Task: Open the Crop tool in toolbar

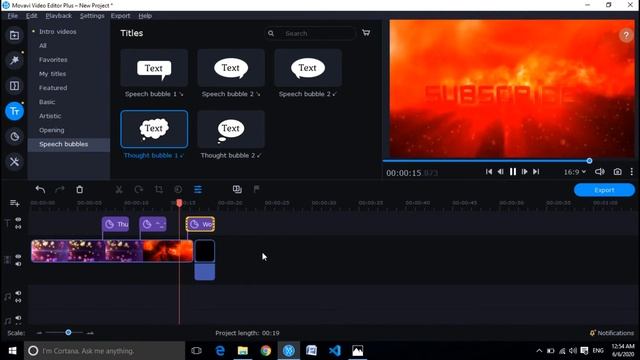Action: click(x=158, y=189)
